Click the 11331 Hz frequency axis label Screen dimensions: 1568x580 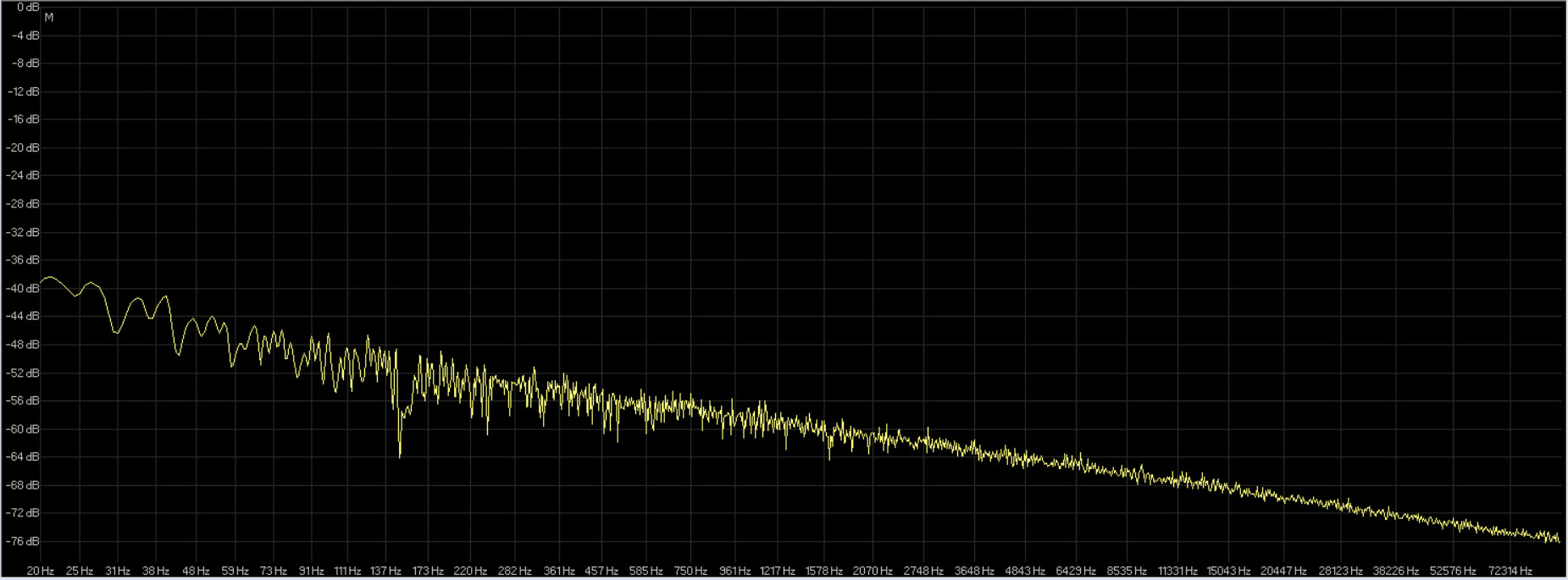pyautogui.click(x=1177, y=571)
